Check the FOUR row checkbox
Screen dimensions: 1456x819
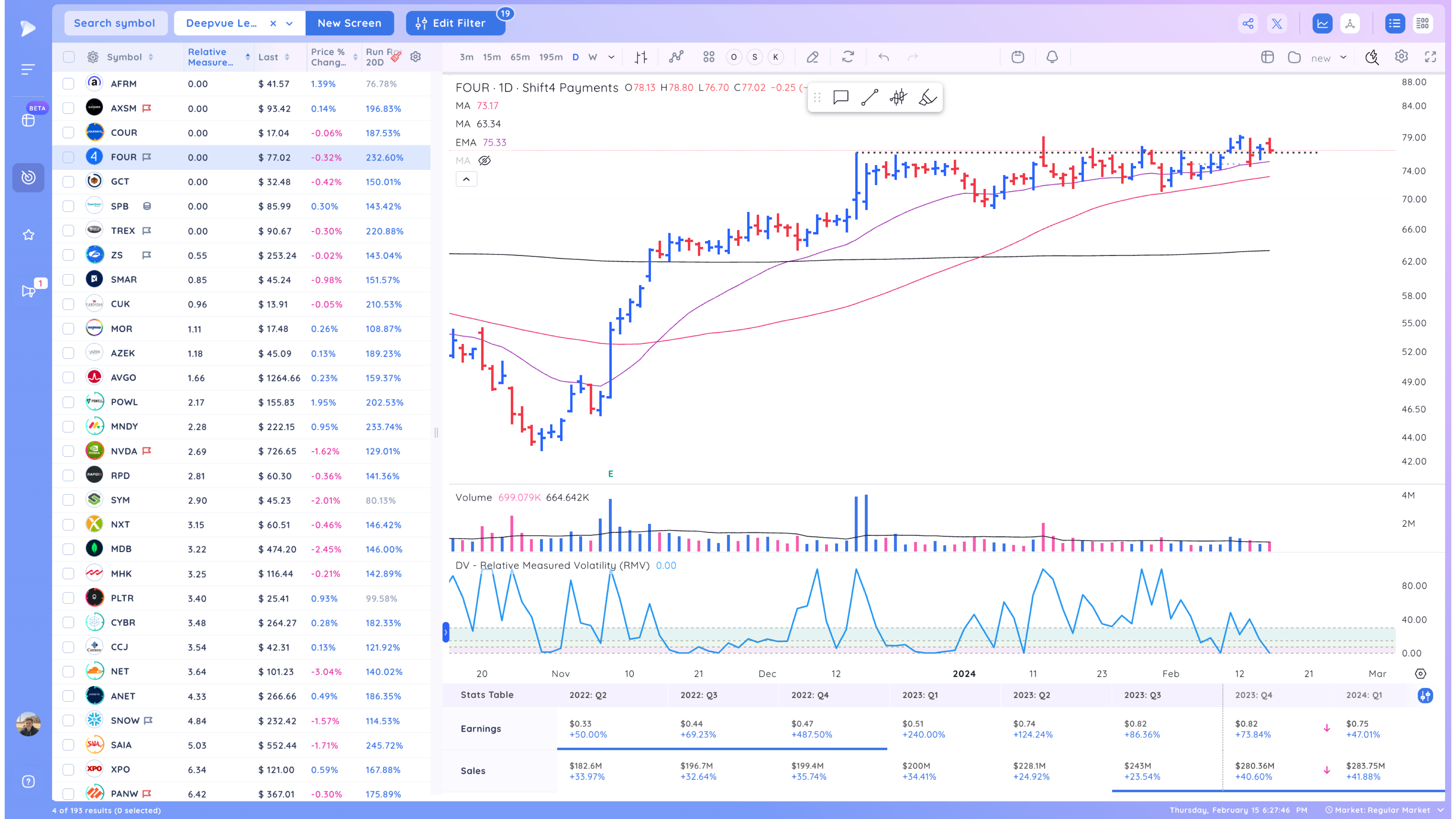(68, 157)
